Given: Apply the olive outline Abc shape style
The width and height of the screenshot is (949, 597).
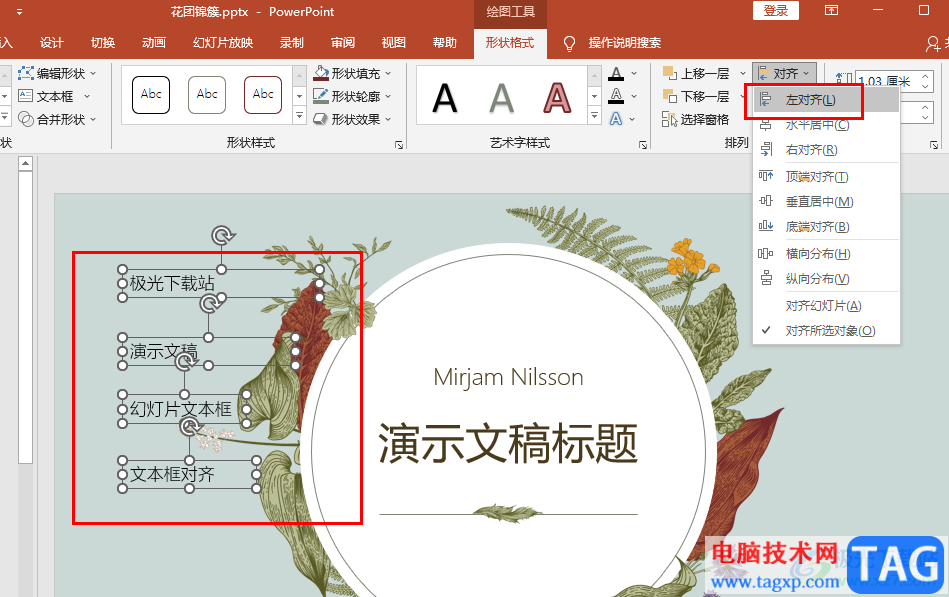Looking at the screenshot, I should pos(207,94).
